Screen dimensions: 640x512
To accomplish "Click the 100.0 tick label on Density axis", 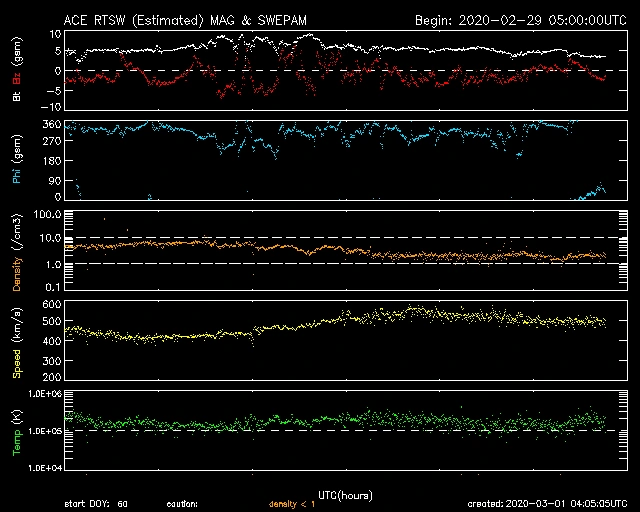I will pyautogui.click(x=48, y=214).
